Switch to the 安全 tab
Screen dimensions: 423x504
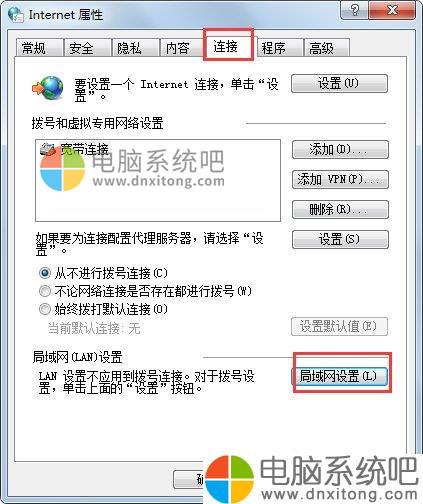point(88,48)
